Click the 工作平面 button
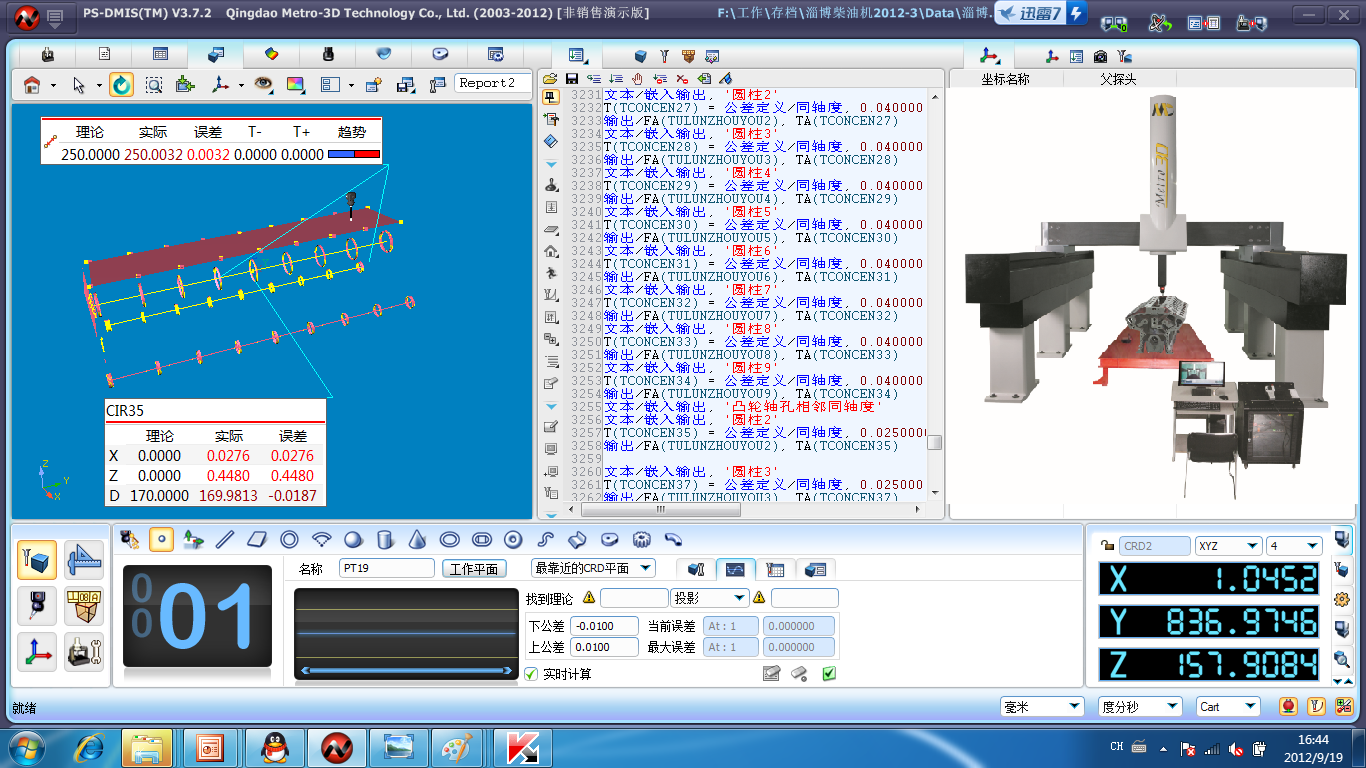The height and width of the screenshot is (768, 1366). tap(474, 568)
